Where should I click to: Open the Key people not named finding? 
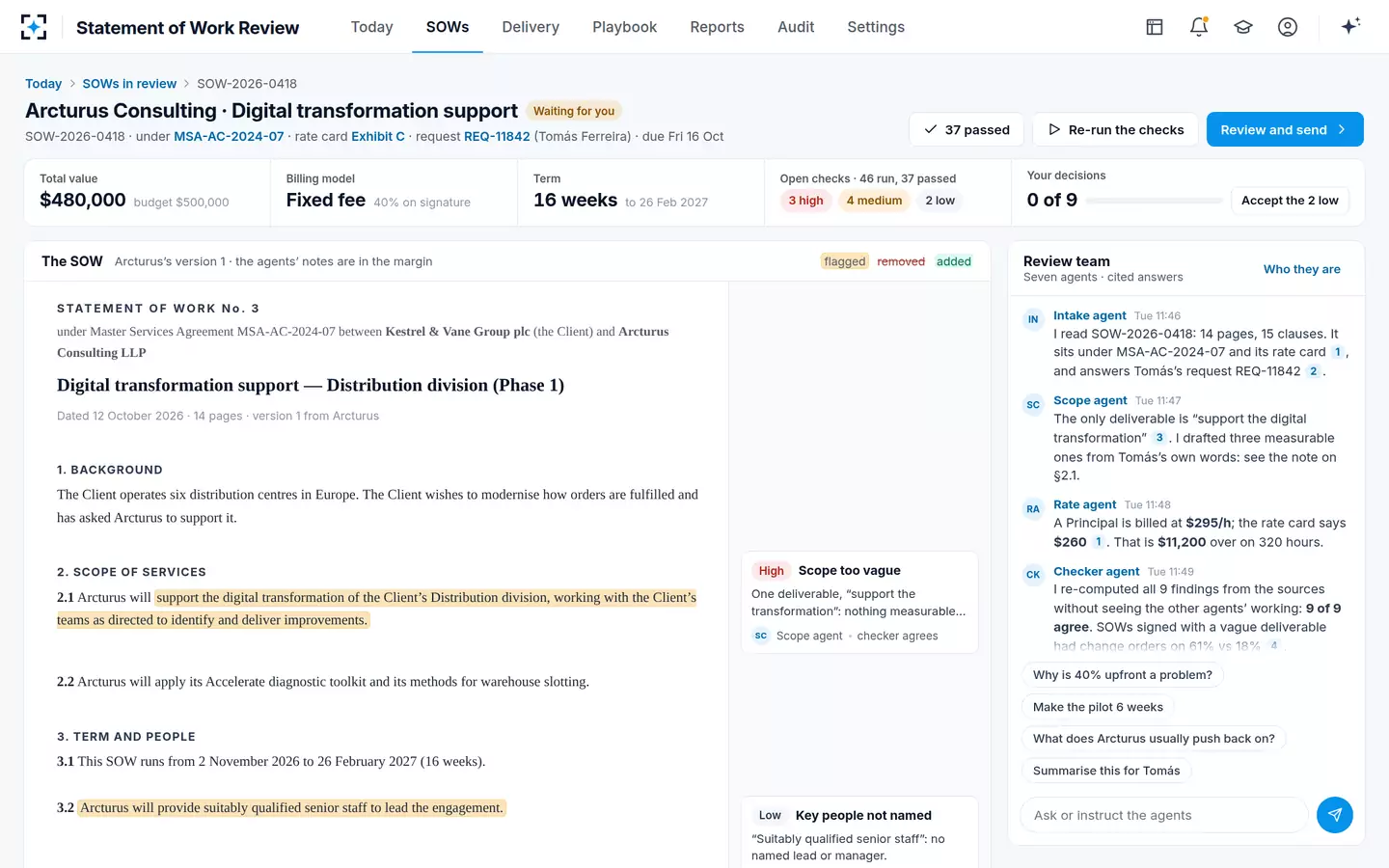859,832
